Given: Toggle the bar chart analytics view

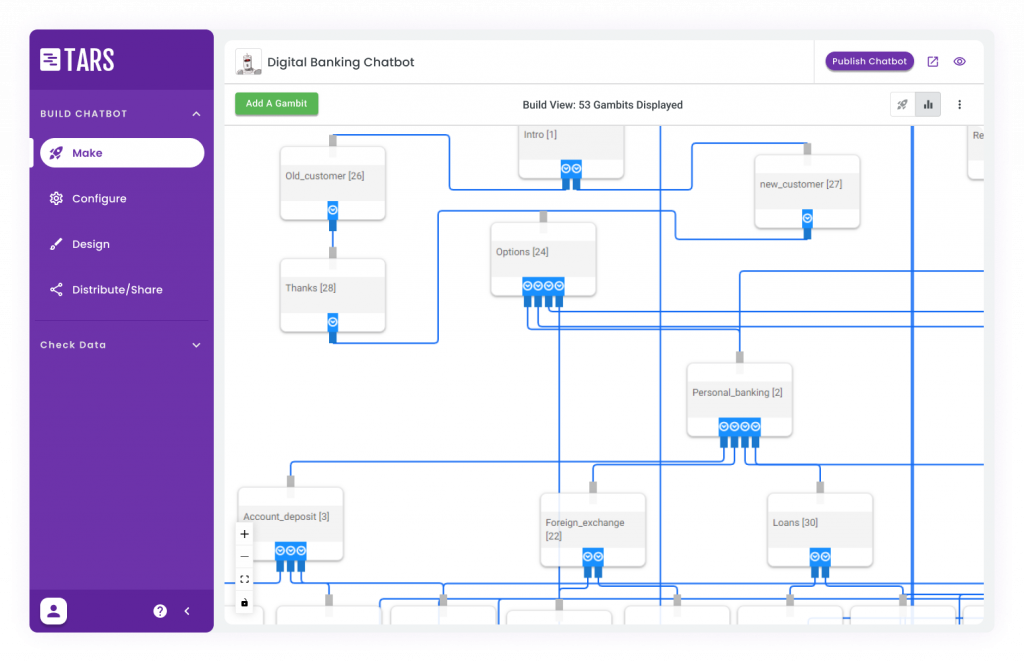Looking at the screenshot, I should point(928,104).
